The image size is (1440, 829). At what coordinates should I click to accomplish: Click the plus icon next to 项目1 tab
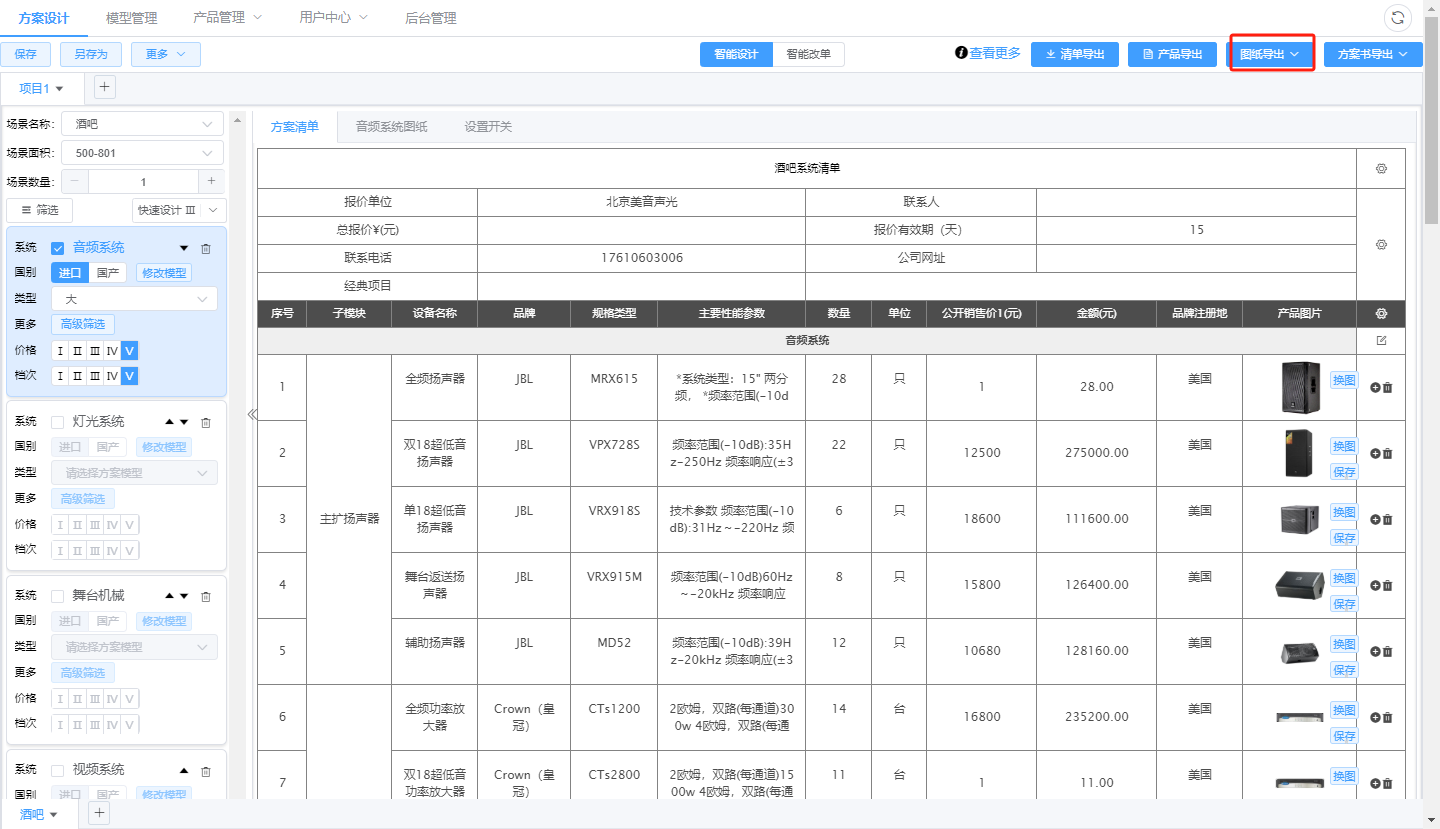tap(105, 87)
